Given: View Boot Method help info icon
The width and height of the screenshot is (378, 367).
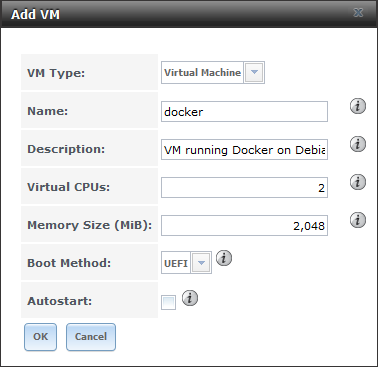Looking at the screenshot, I should (224, 258).
